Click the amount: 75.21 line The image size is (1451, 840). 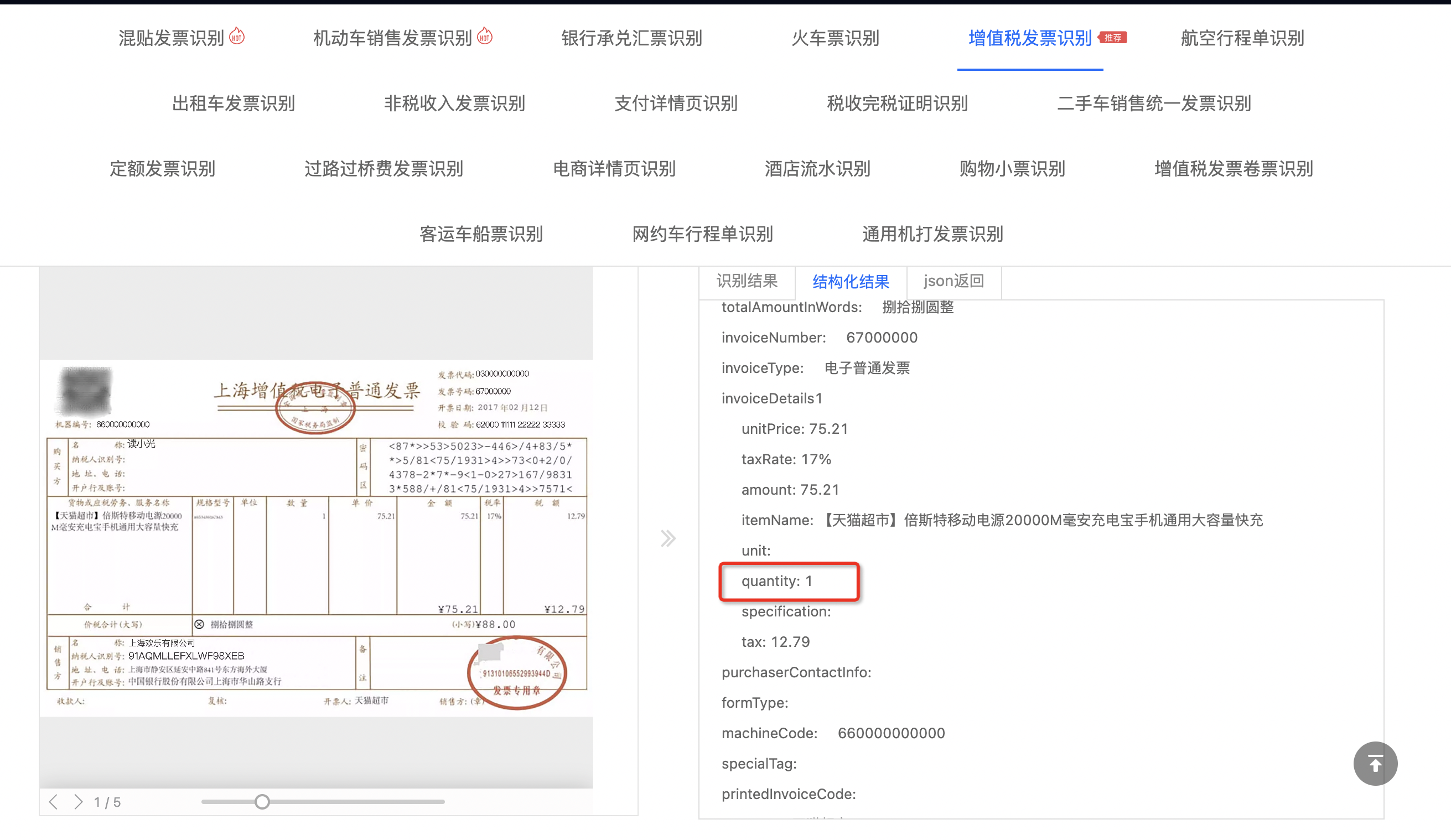pyautogui.click(x=790, y=490)
